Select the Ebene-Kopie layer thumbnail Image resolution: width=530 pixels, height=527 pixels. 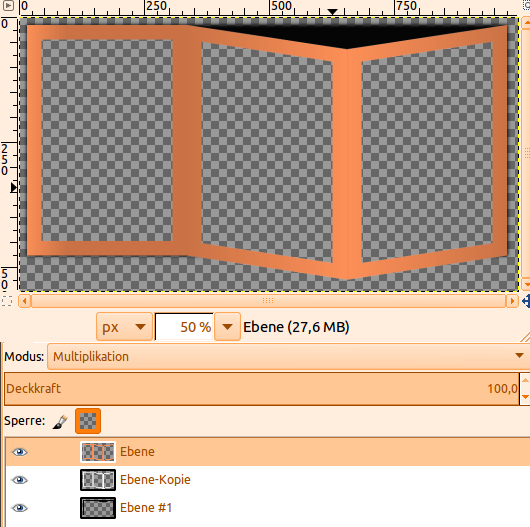tap(98, 480)
